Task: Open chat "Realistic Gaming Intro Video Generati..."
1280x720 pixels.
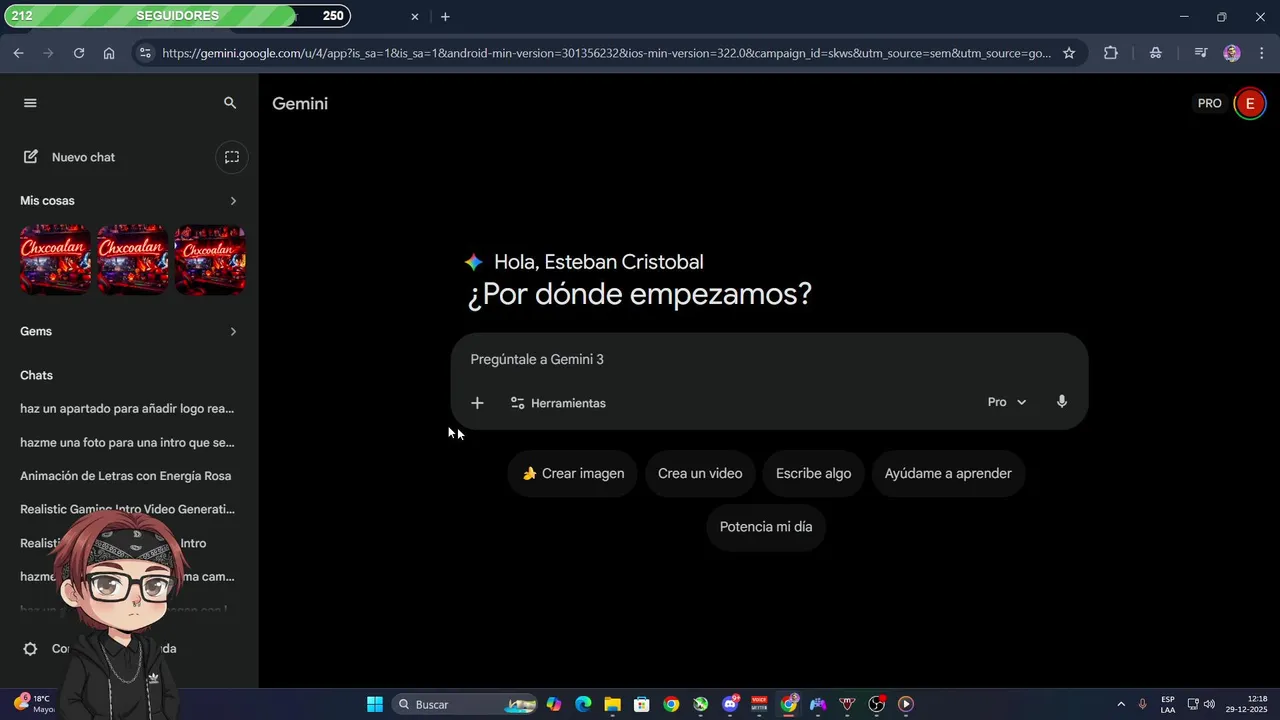Action: [127, 509]
